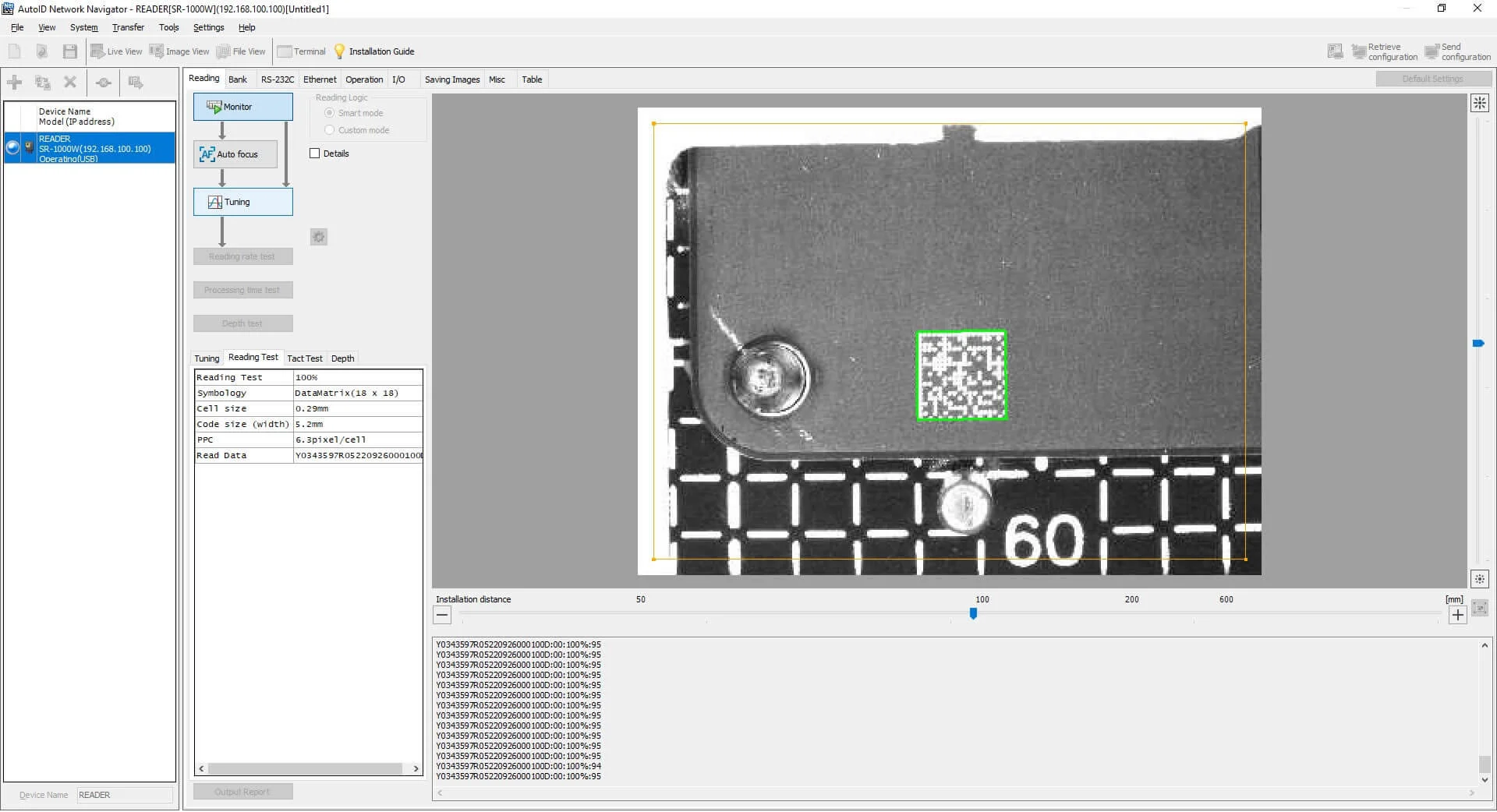The height and width of the screenshot is (812, 1497).
Task: Click the Send configuration icon
Action: point(1432,52)
